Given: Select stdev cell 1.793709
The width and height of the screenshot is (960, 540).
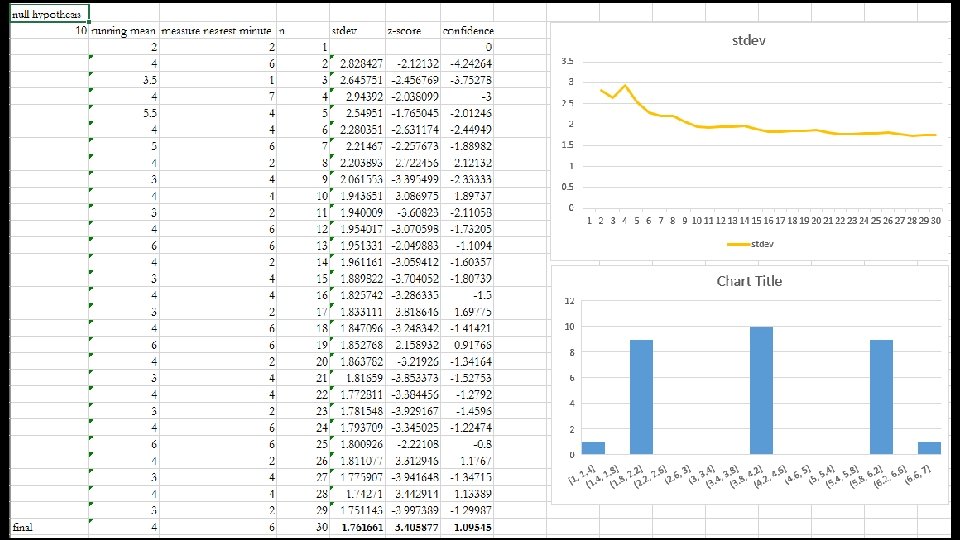Looking at the screenshot, I should 357,427.
